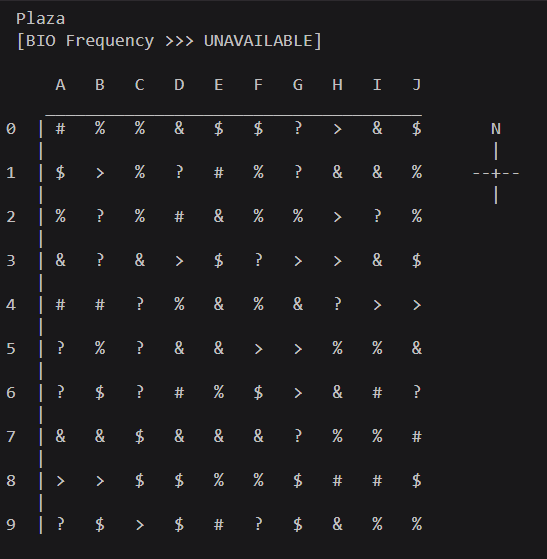
Task: Choose the > symbol at cell C9
Action: click(140, 525)
